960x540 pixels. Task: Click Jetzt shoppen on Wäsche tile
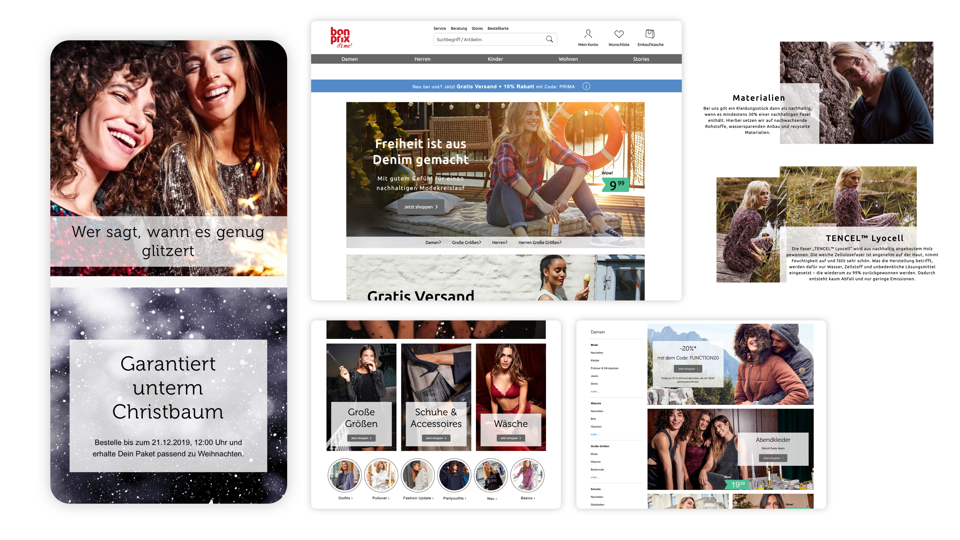511,438
